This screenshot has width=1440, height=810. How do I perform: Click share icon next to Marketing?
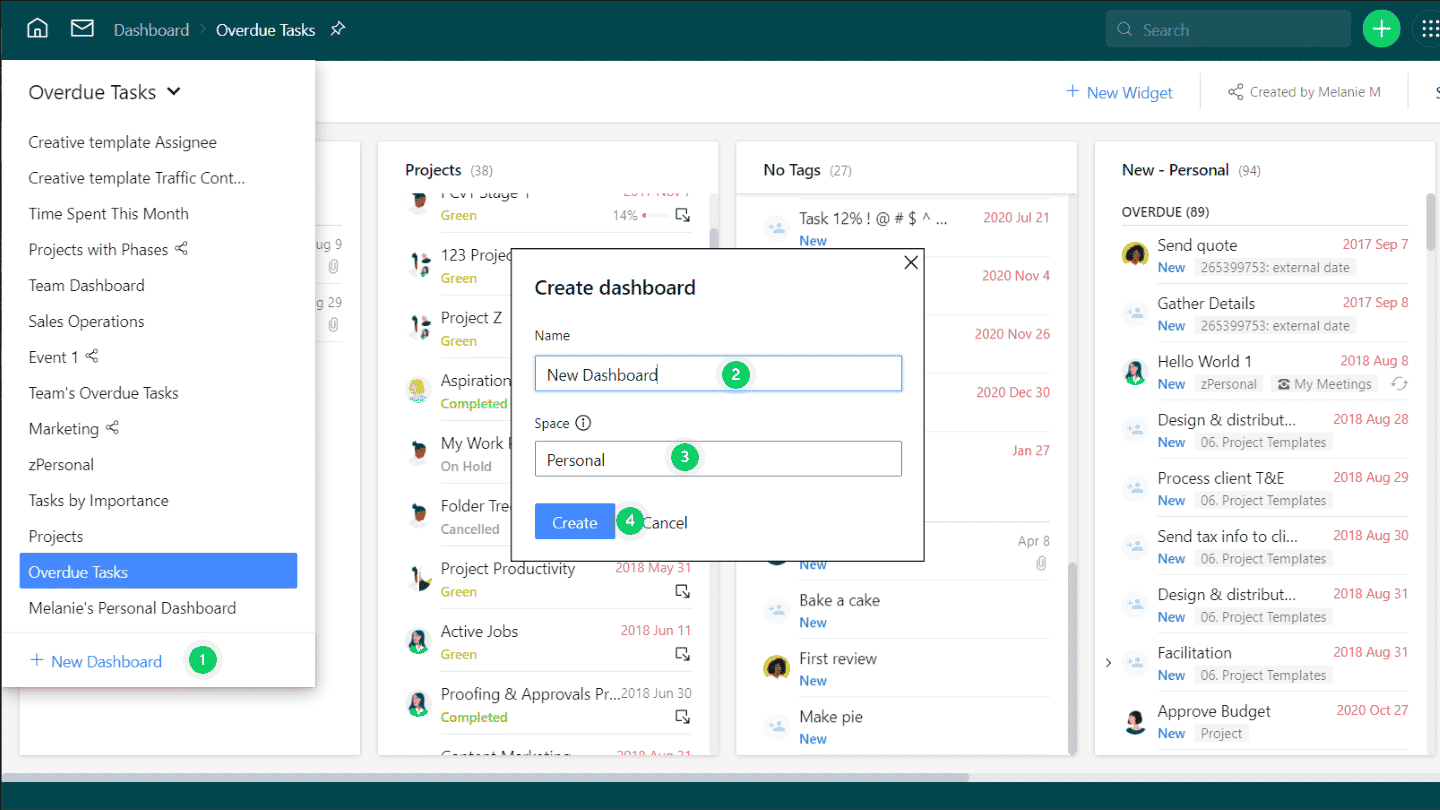tap(112, 428)
